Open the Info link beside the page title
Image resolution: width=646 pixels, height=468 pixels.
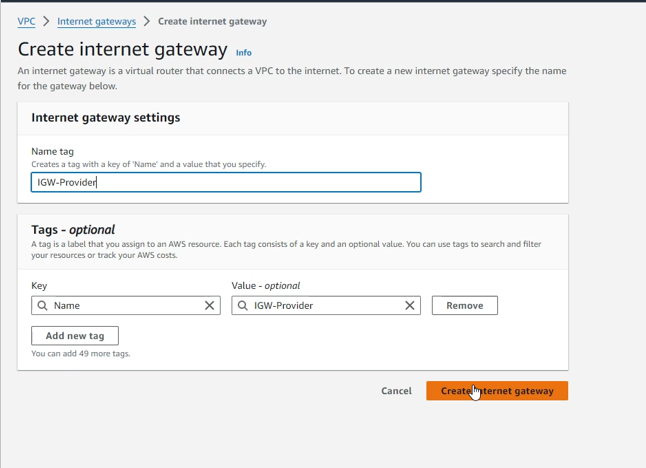(243, 52)
